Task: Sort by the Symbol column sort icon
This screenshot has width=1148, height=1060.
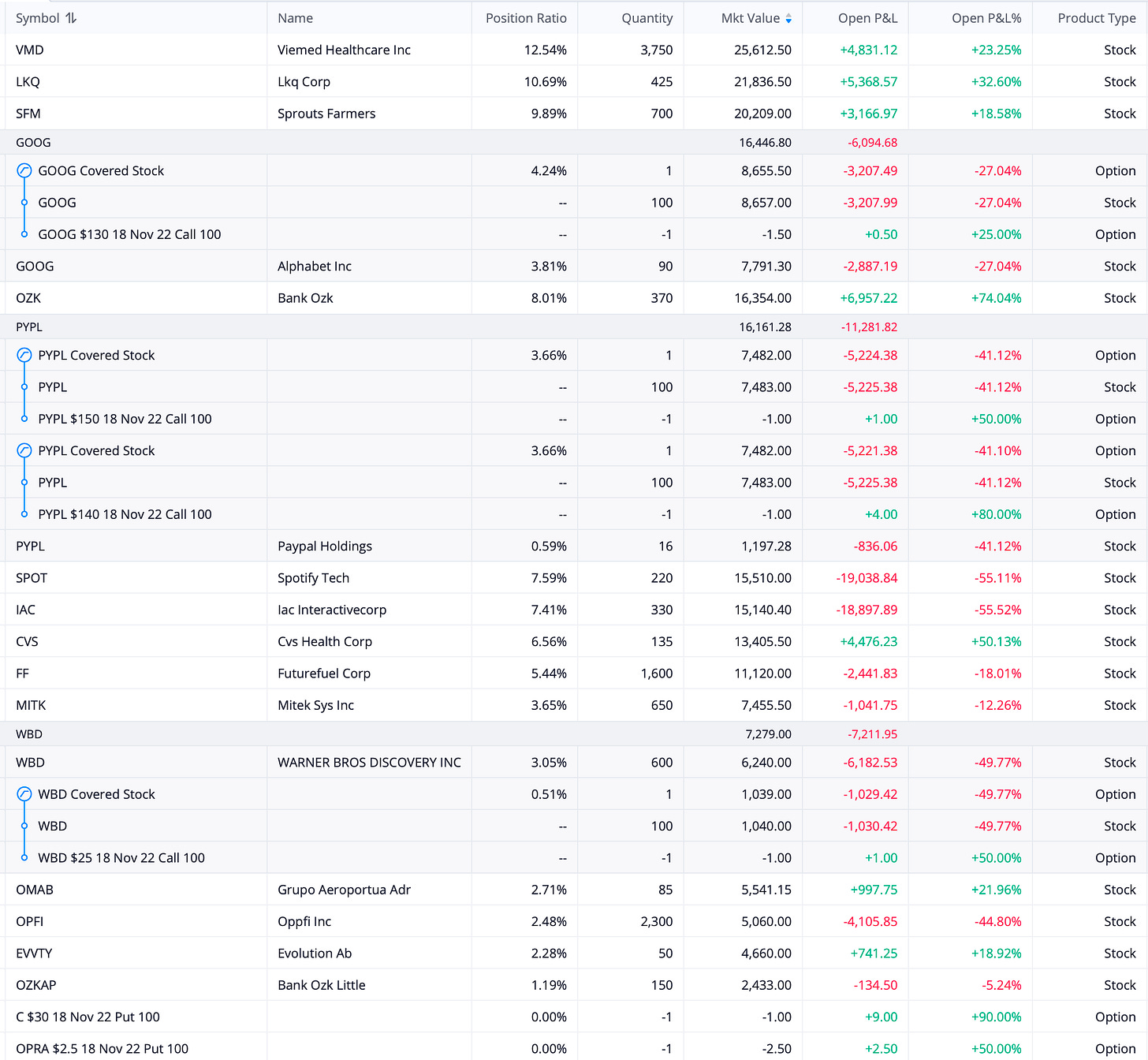Action: [71, 18]
